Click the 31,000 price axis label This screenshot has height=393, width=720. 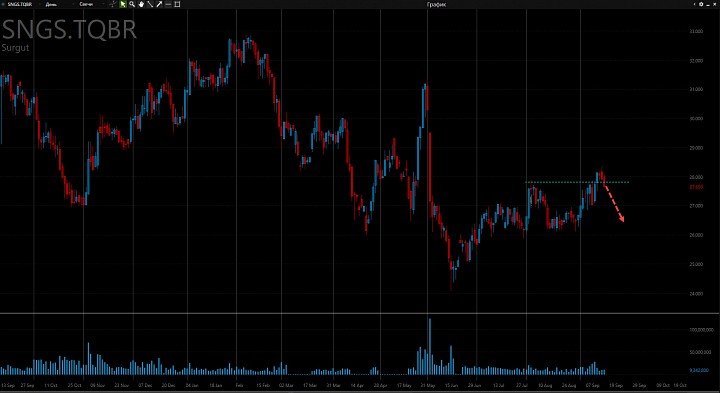pyautogui.click(x=697, y=90)
